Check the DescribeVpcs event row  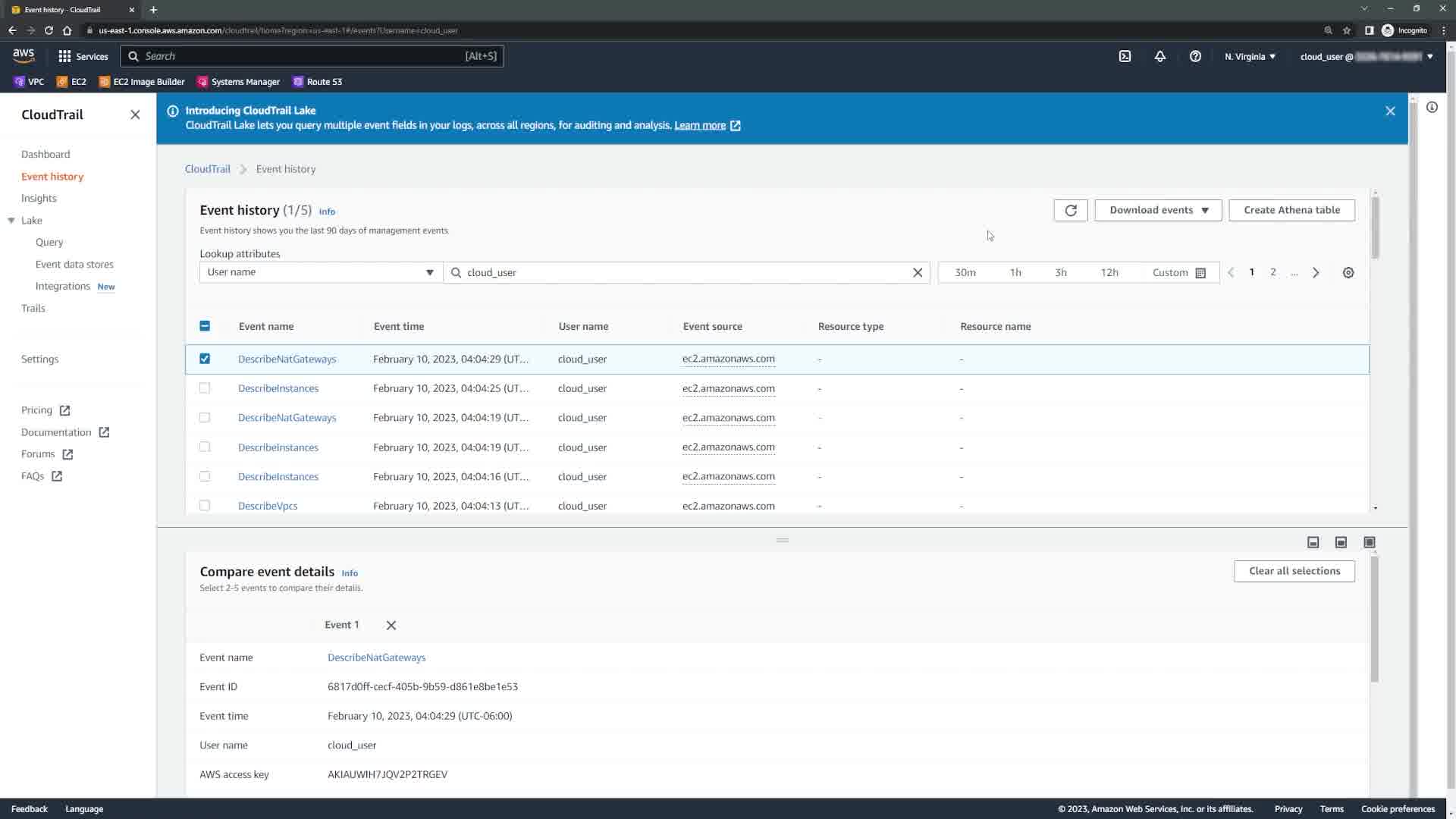pos(205,505)
